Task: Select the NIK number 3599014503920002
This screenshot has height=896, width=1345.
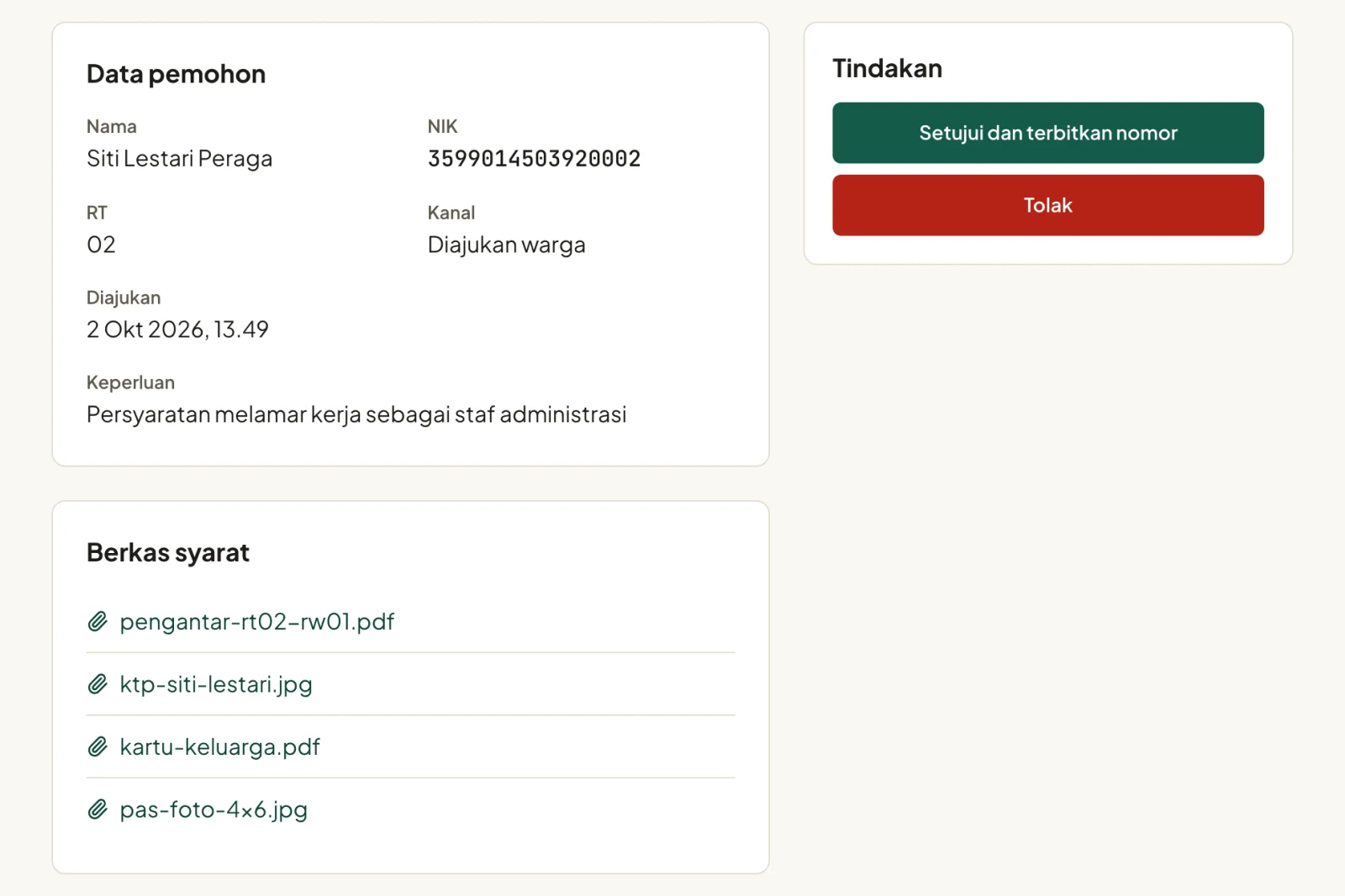Action: [x=534, y=159]
